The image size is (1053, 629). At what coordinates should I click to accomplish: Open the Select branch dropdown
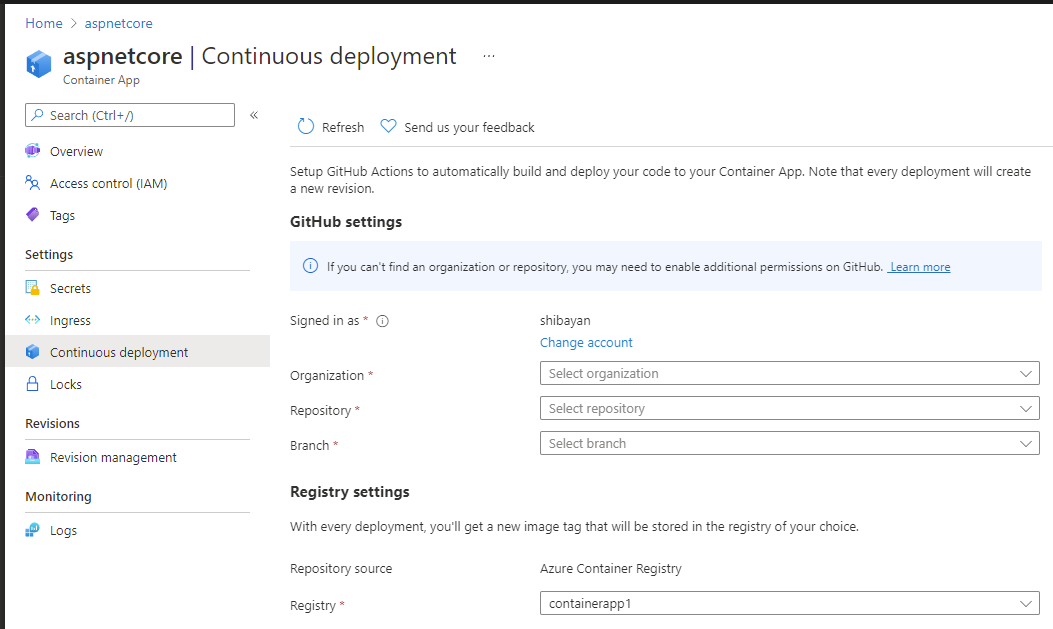tap(790, 443)
